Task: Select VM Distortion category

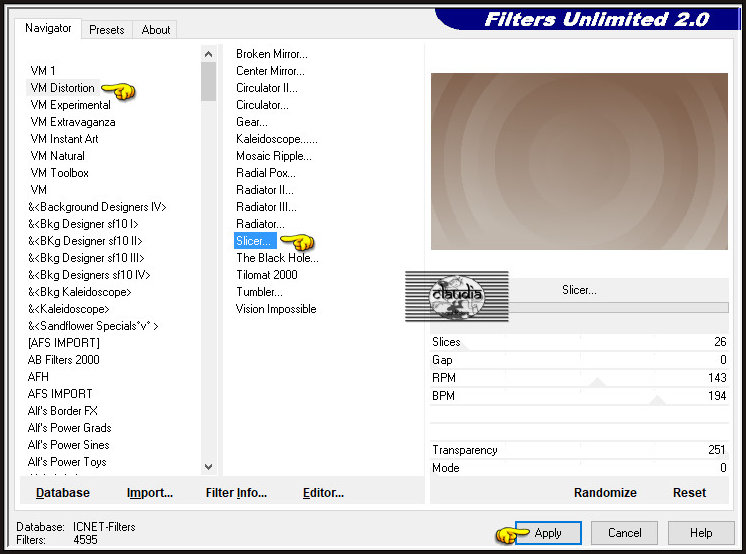Action: pyautogui.click(x=62, y=88)
